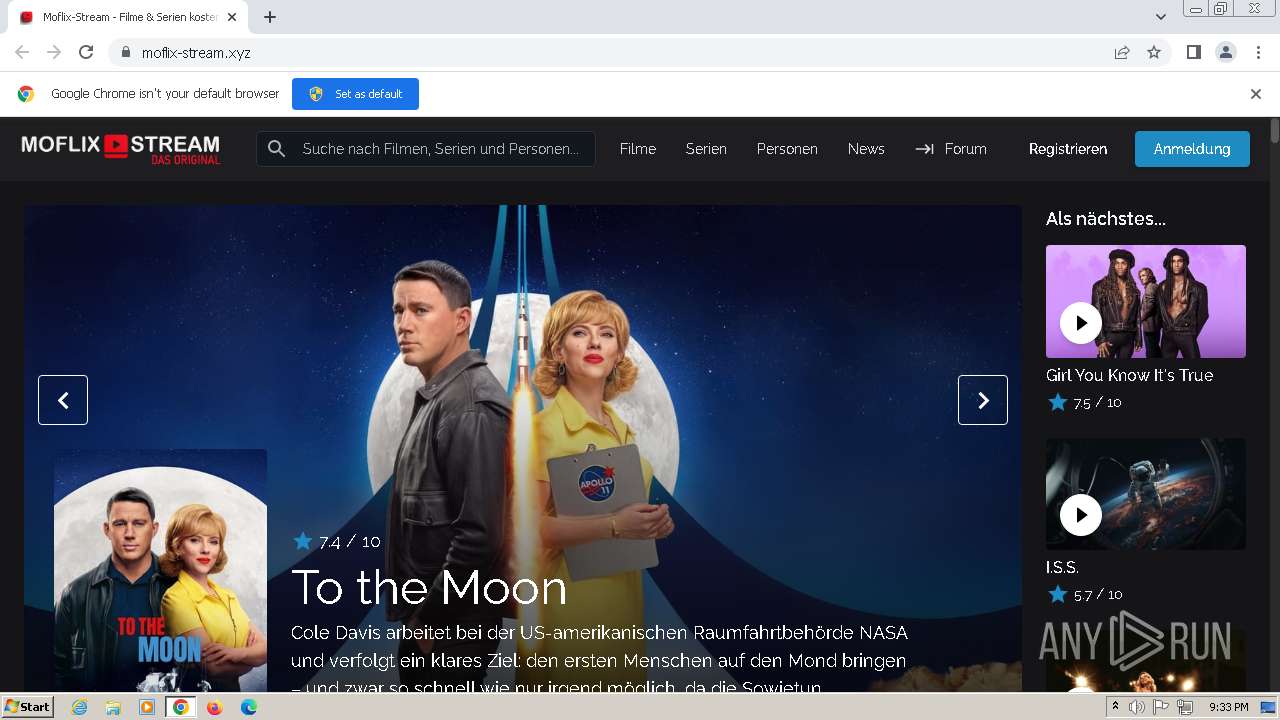Open a new browser tab
This screenshot has height=720, width=1280.
pyautogui.click(x=270, y=17)
